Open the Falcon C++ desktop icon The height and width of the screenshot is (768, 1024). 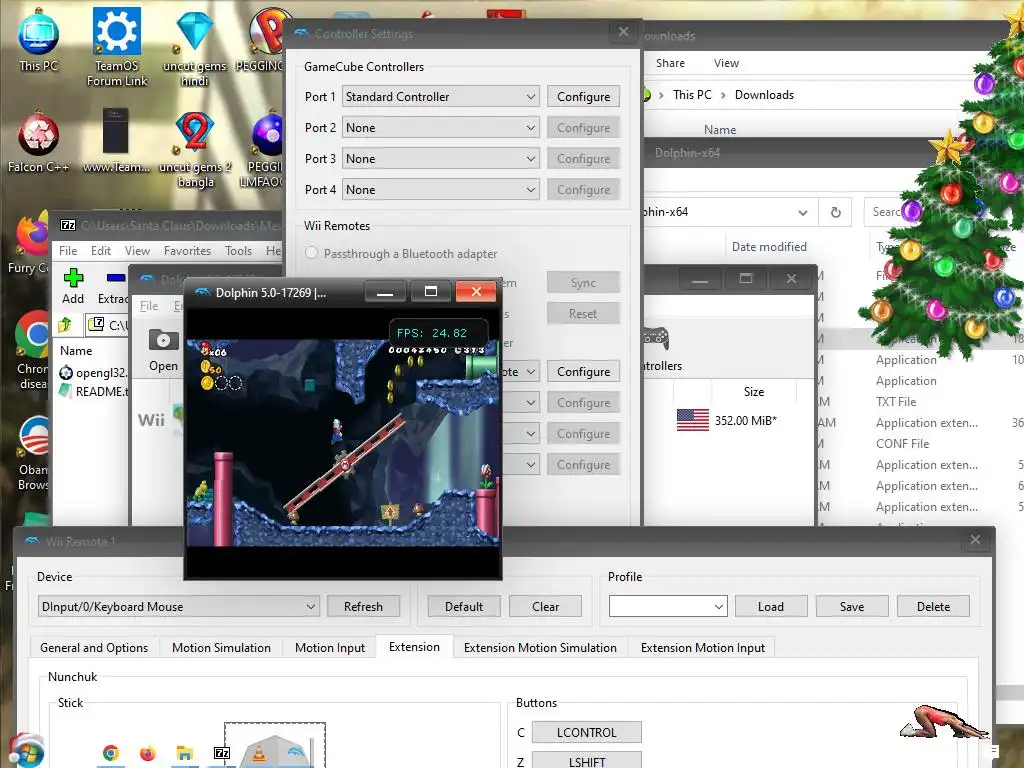(x=38, y=142)
